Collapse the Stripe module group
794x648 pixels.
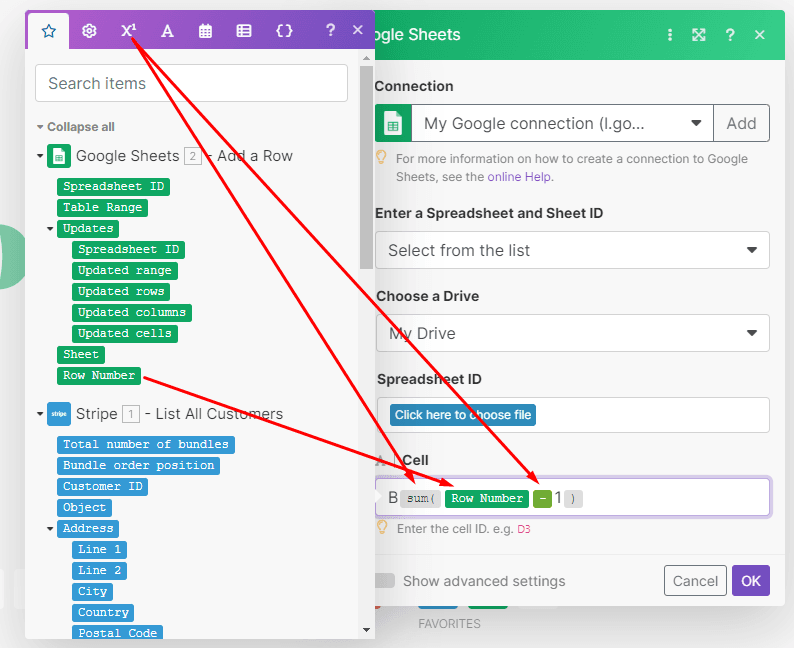pos(40,414)
